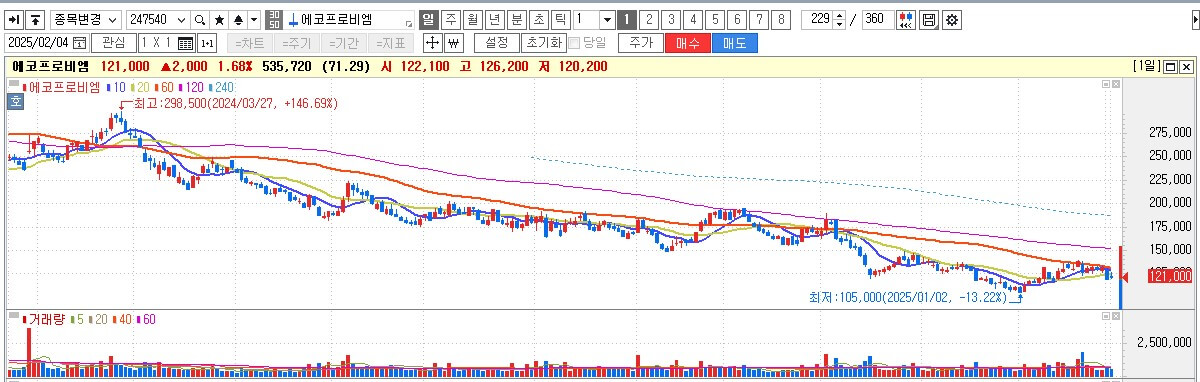Select the =기간 tab
Image resolution: width=1200 pixels, height=382 pixels.
pos(343,43)
